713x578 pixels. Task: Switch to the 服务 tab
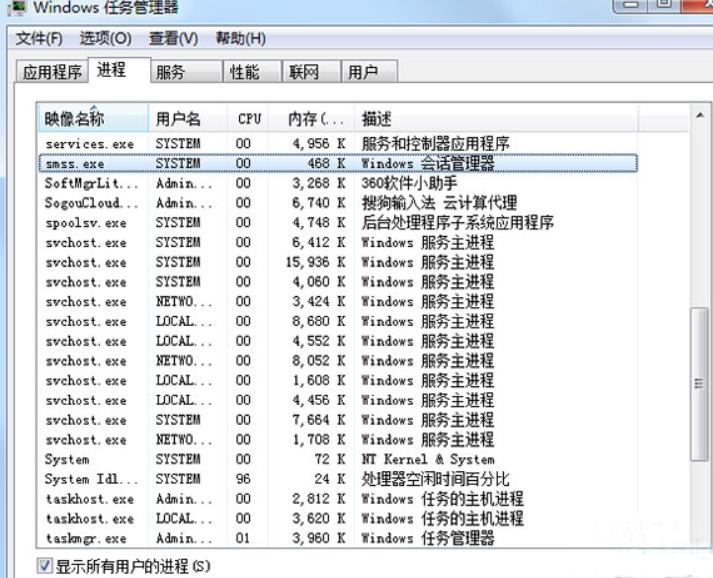coord(186,72)
